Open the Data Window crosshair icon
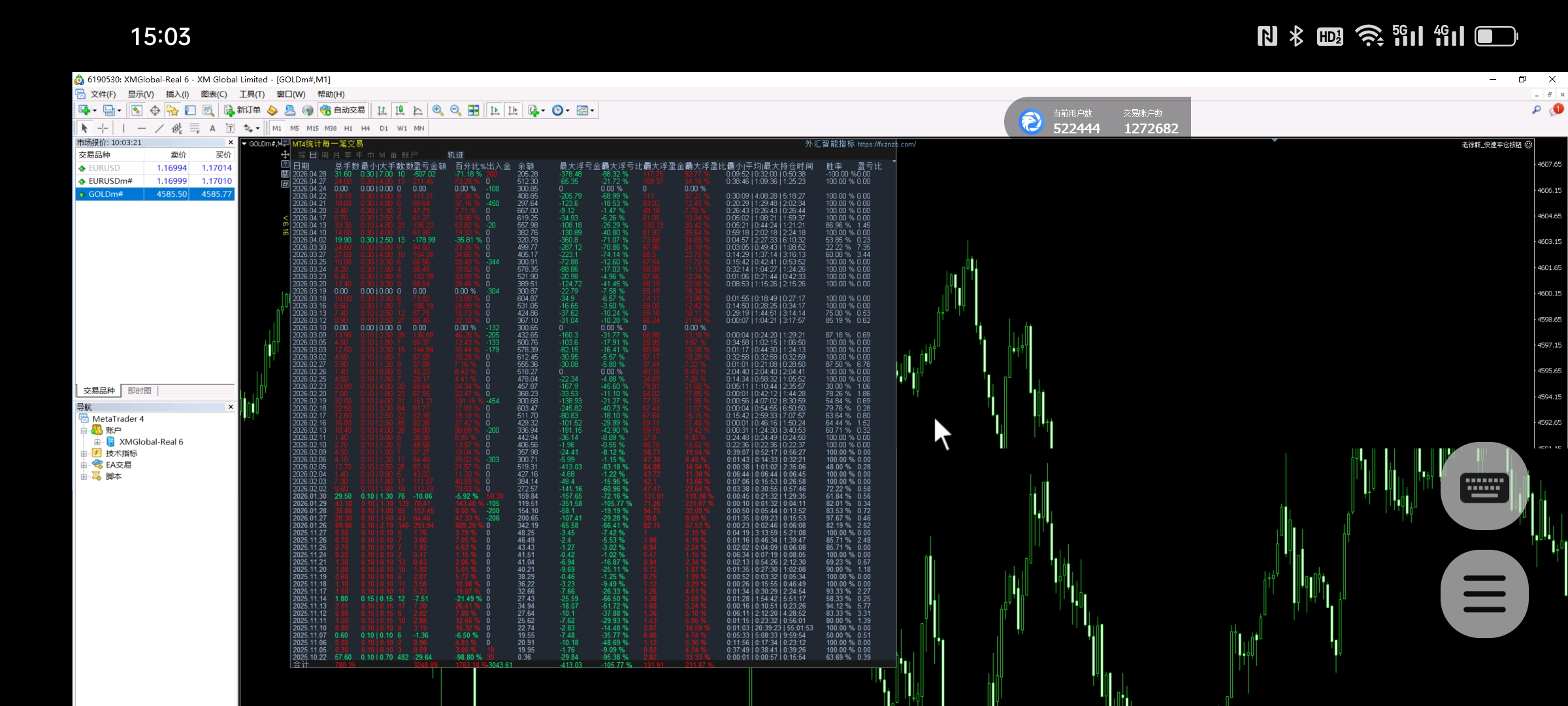The height and width of the screenshot is (706, 1568). tap(155, 110)
